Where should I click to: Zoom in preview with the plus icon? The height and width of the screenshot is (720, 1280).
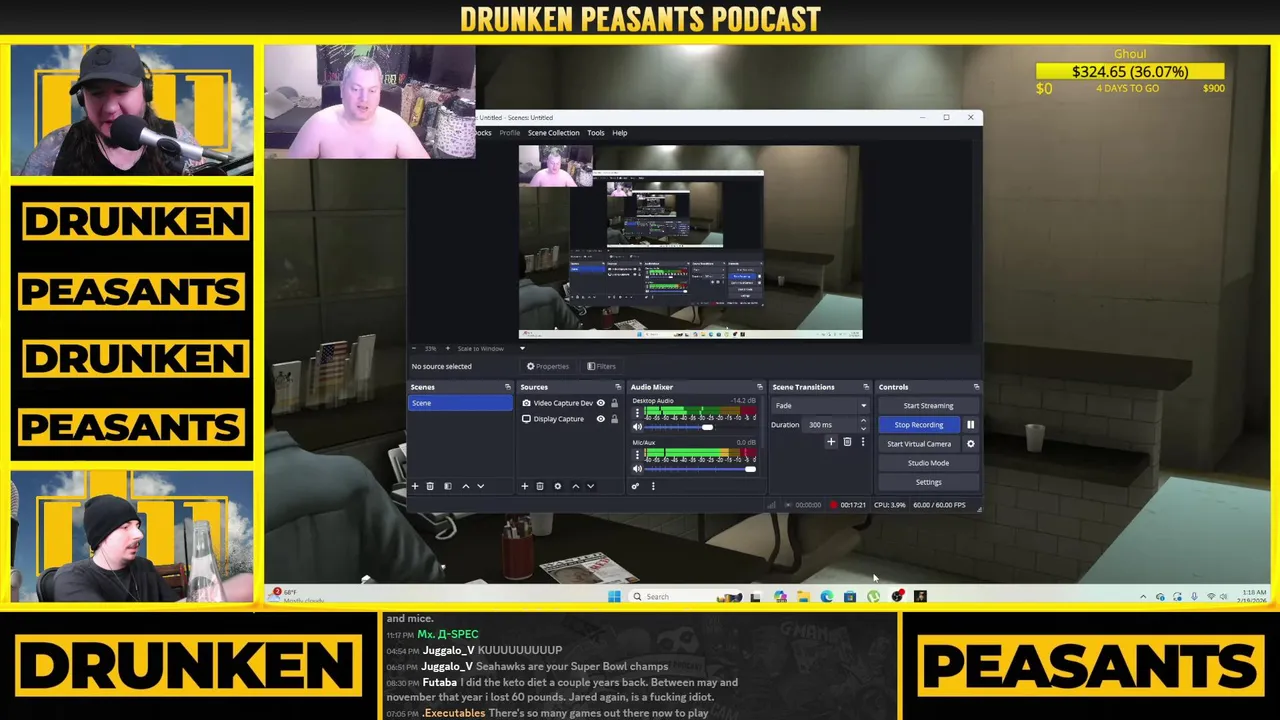coord(447,348)
